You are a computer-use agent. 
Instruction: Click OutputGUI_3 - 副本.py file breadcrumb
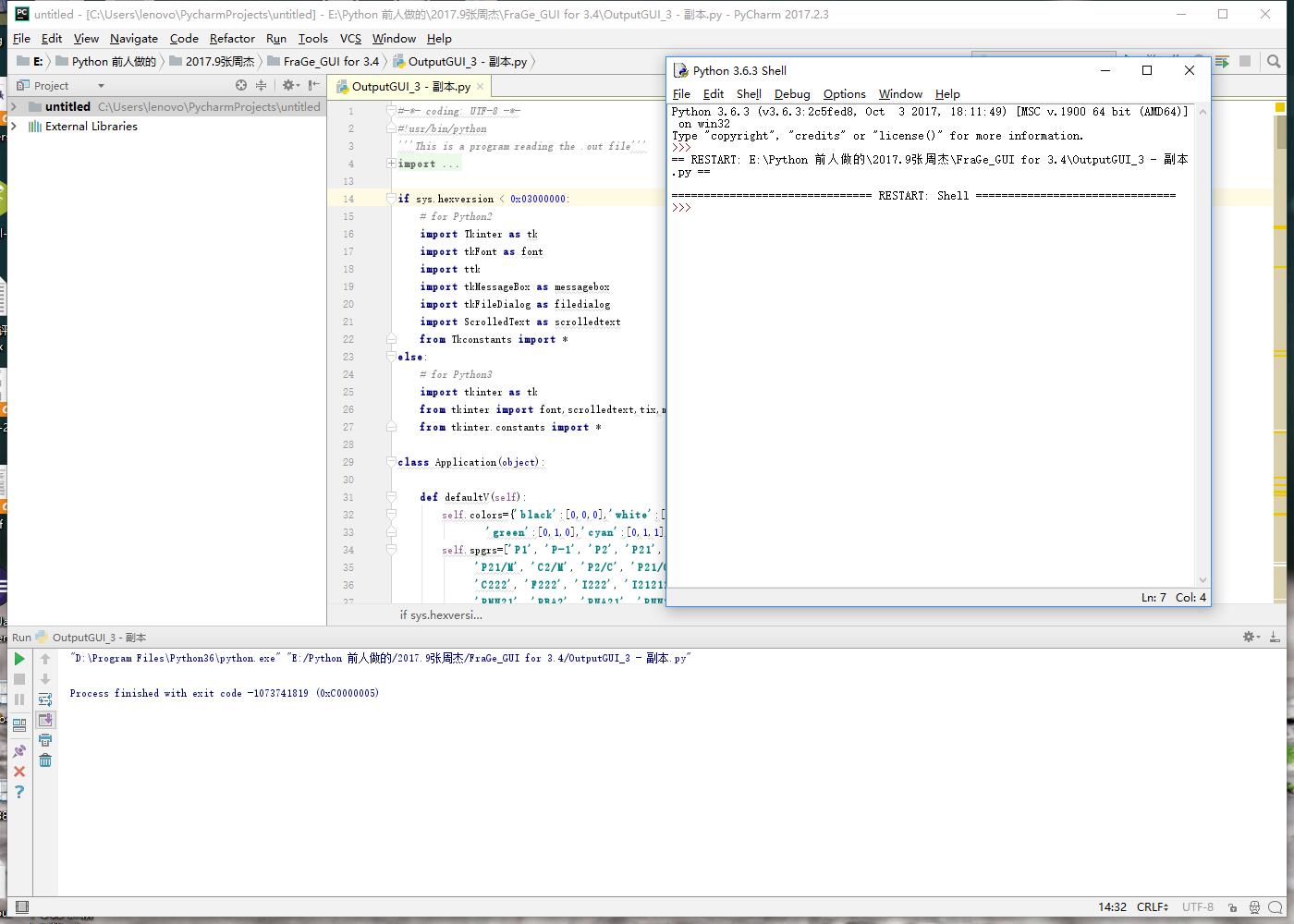[460, 61]
